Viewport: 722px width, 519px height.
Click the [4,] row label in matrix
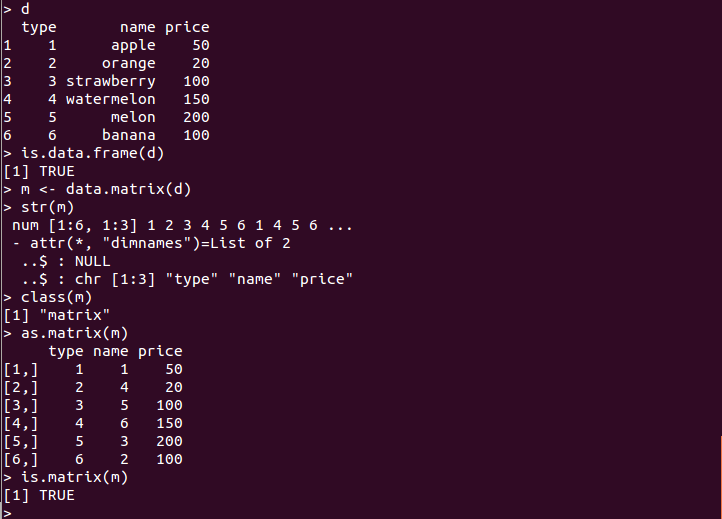click(x=21, y=423)
